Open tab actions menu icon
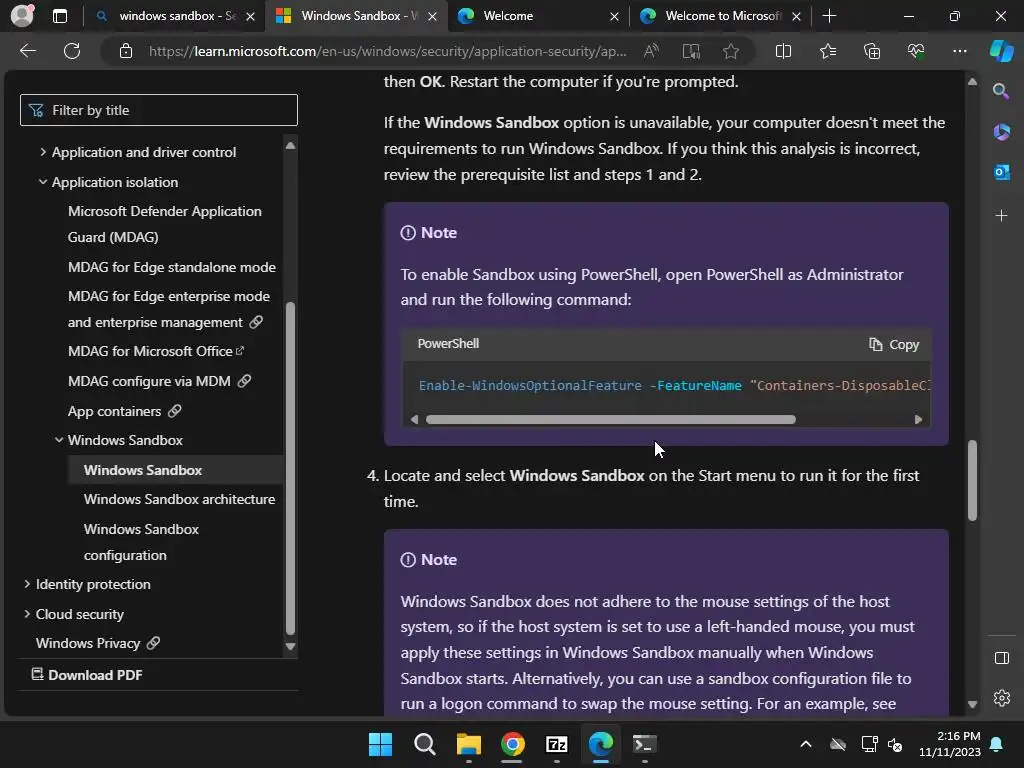1024x768 pixels. 59,16
